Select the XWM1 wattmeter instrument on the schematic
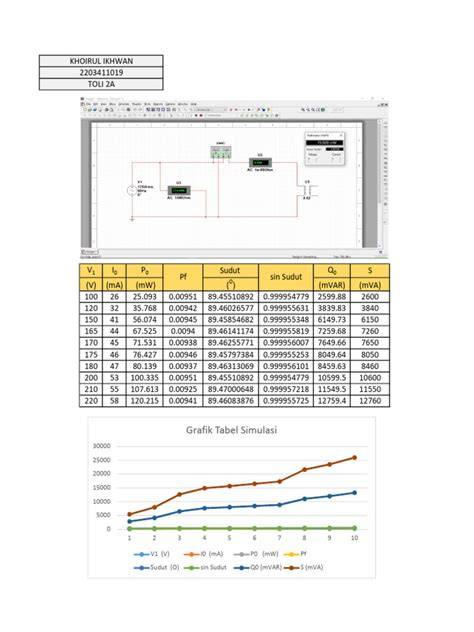474x632 pixels. pyautogui.click(x=220, y=152)
